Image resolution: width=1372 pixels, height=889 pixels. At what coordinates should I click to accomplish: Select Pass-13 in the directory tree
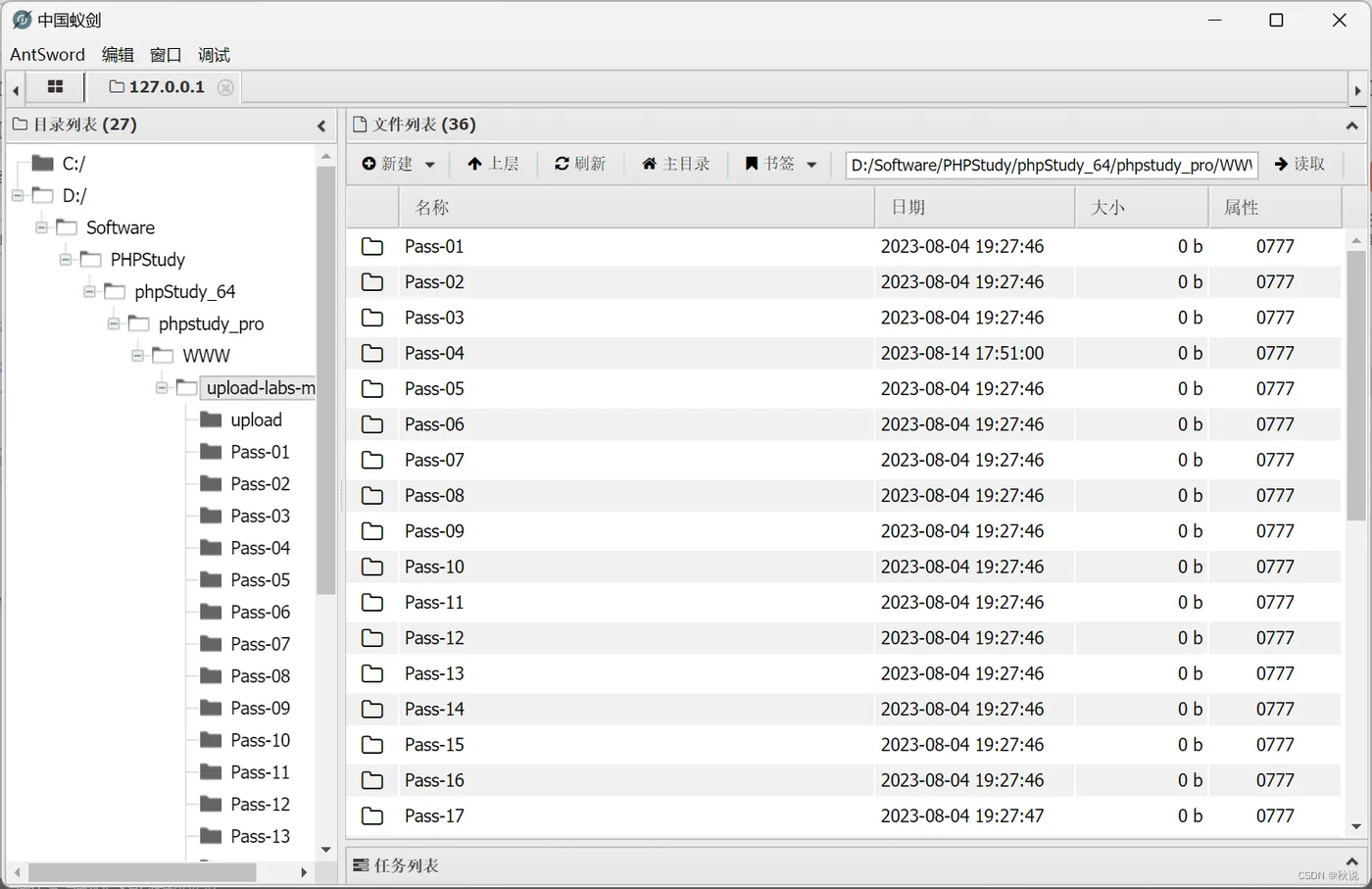pos(260,836)
